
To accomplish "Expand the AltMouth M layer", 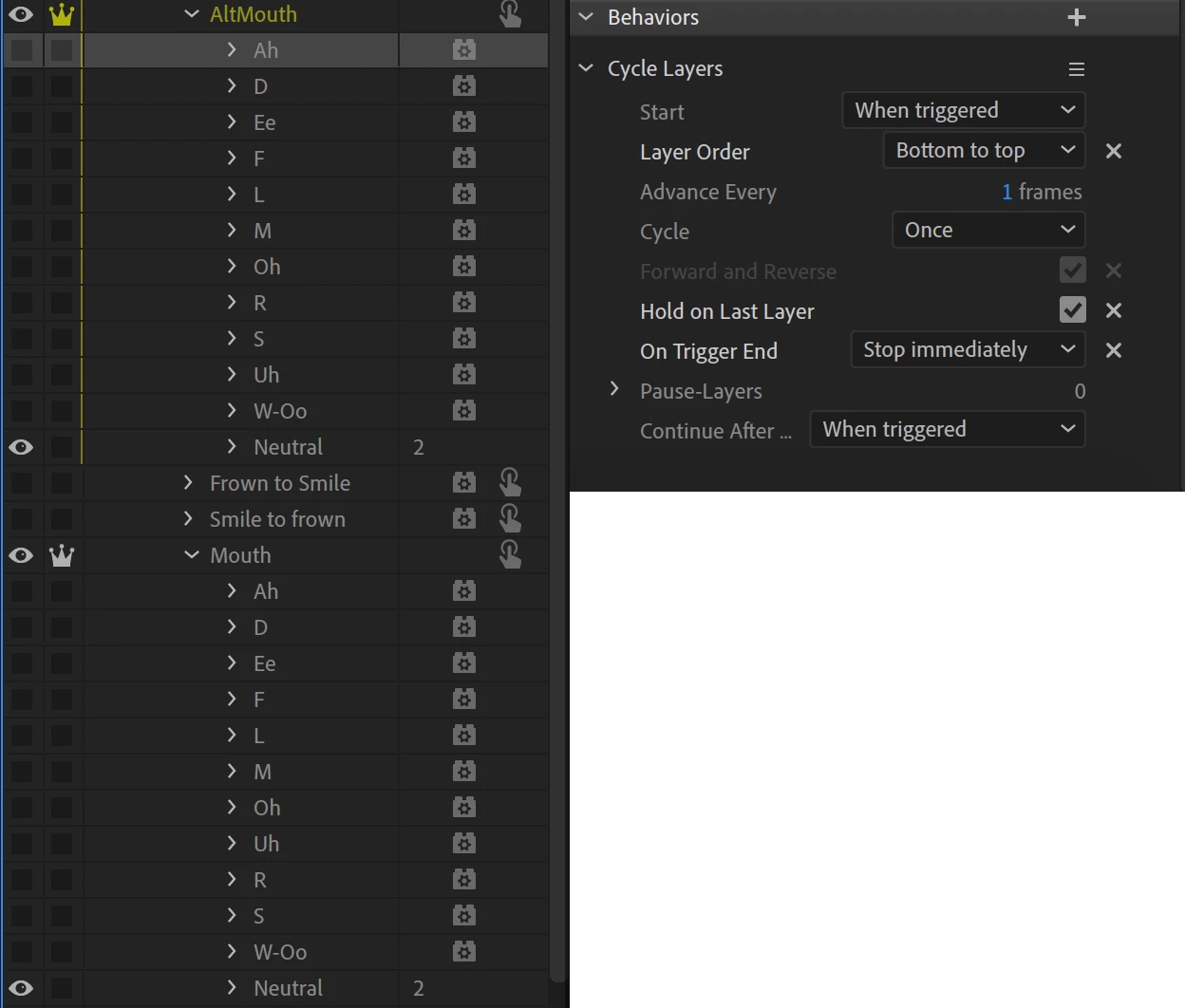I will (x=232, y=231).
